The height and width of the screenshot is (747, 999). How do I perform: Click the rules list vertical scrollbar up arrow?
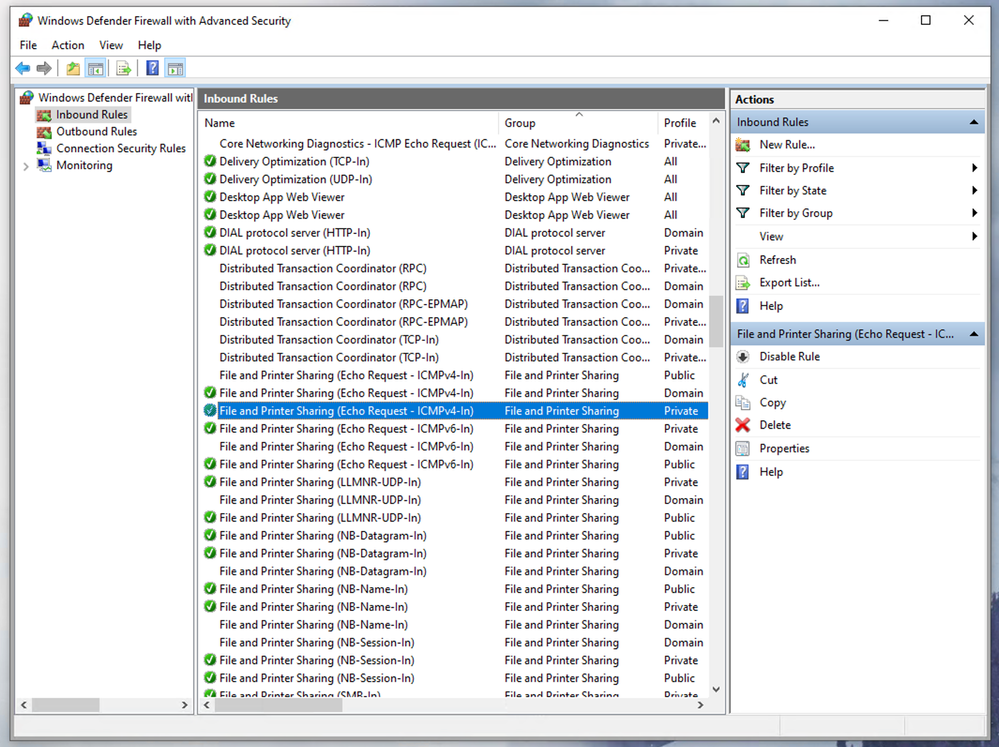pos(716,120)
